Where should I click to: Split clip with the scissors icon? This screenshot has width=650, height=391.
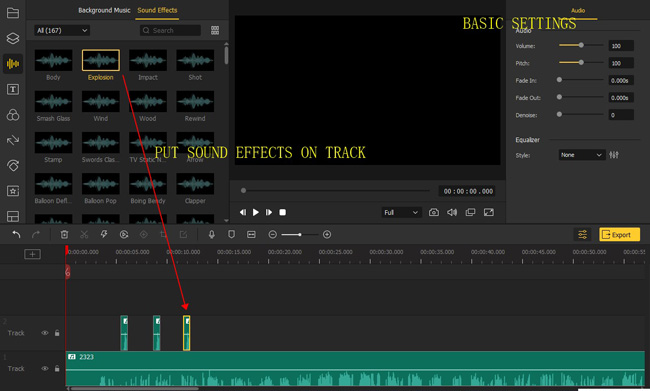84,235
